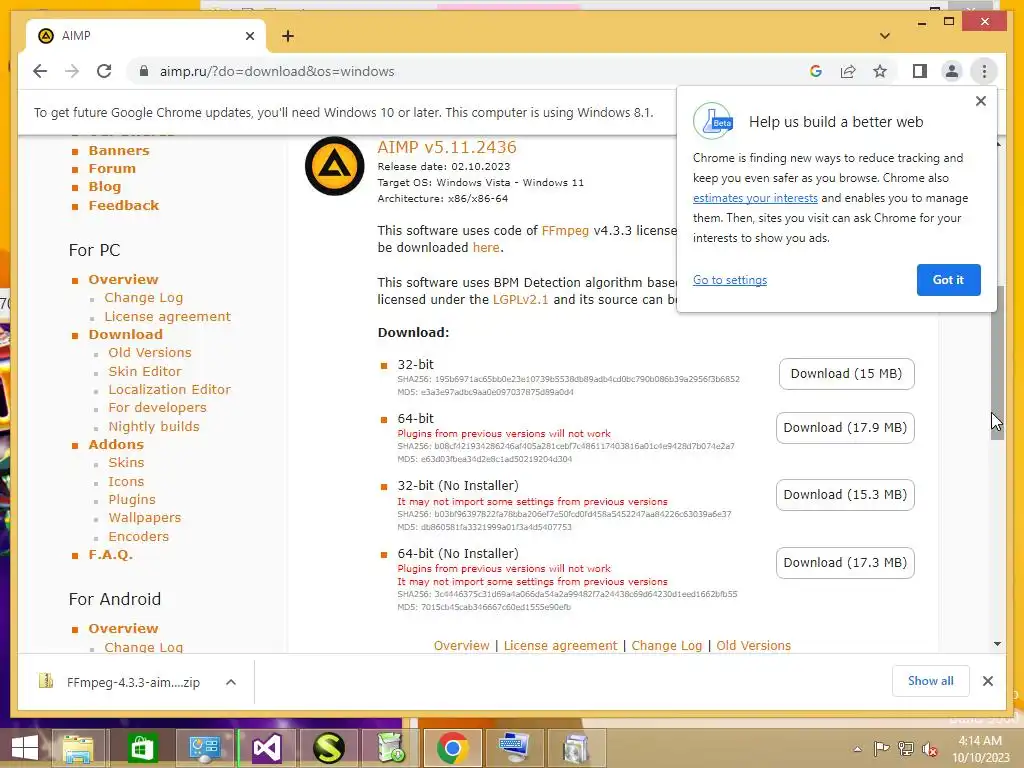
Task: Click the AIMP logo image
Action: pyautogui.click(x=334, y=166)
